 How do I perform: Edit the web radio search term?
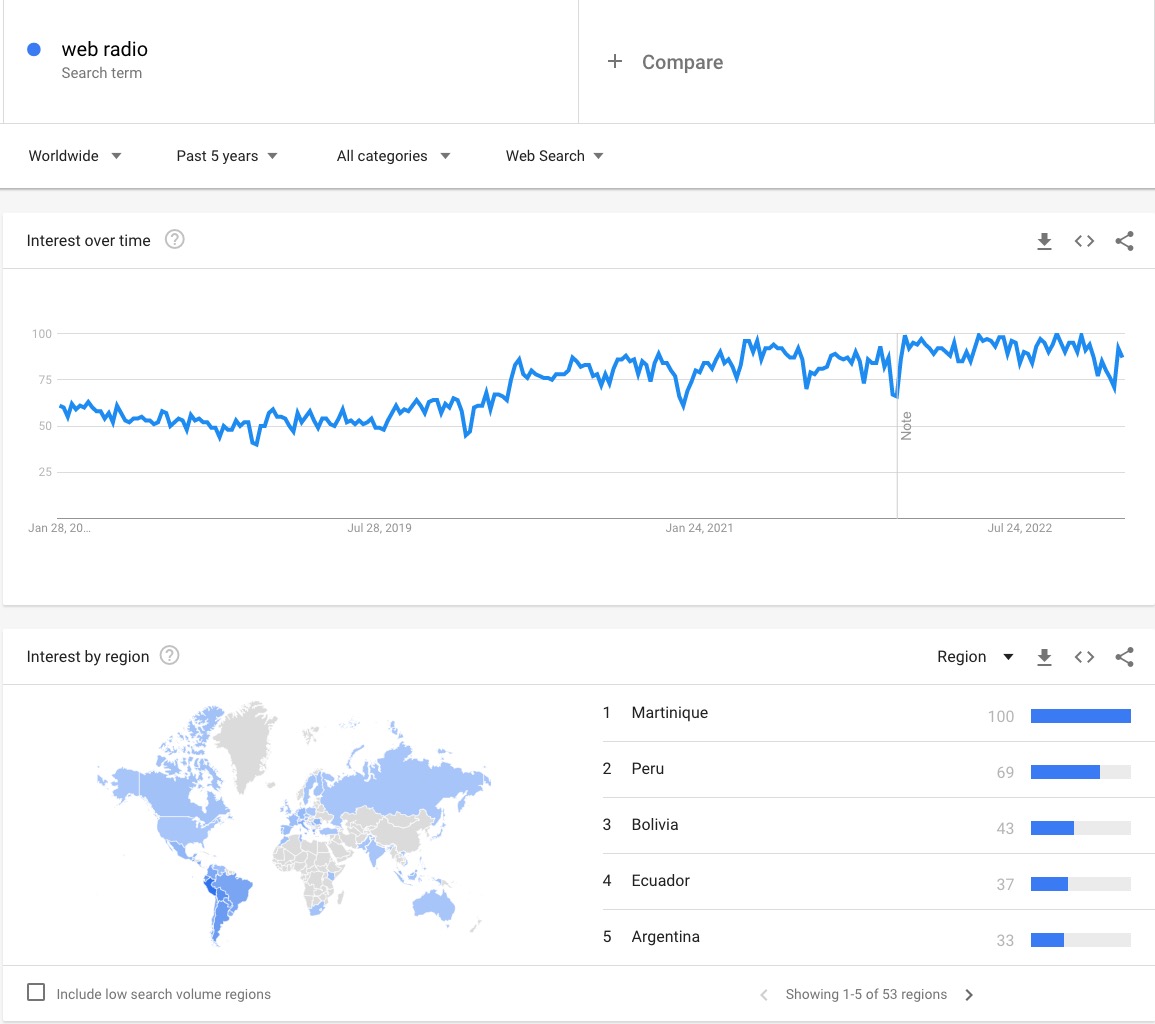tap(105, 50)
